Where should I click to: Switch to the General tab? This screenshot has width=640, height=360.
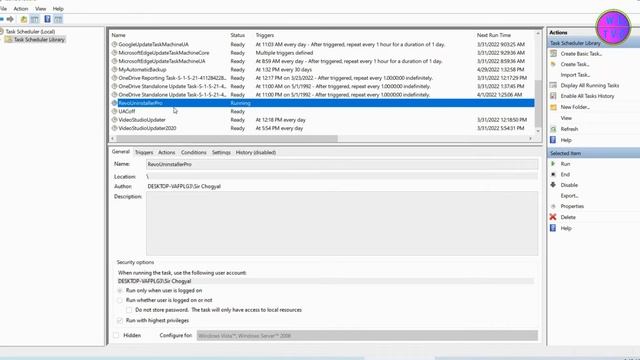click(121, 152)
